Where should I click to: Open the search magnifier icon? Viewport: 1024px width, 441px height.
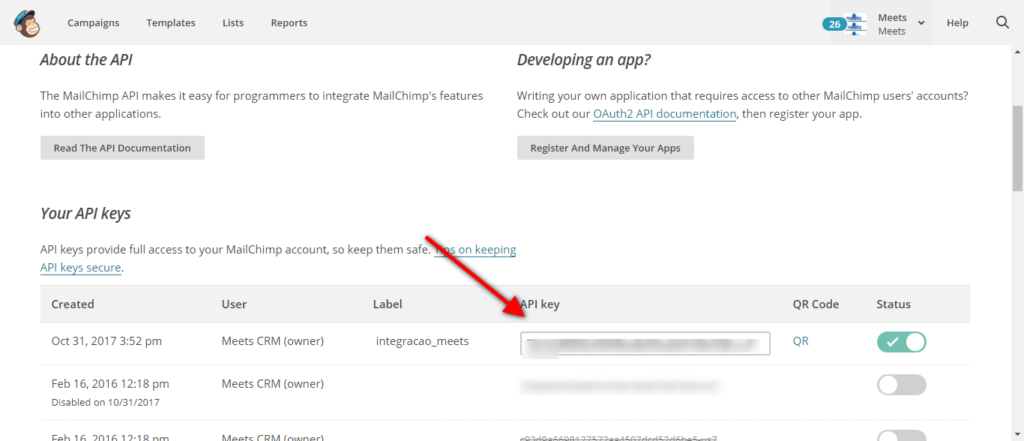point(1002,23)
